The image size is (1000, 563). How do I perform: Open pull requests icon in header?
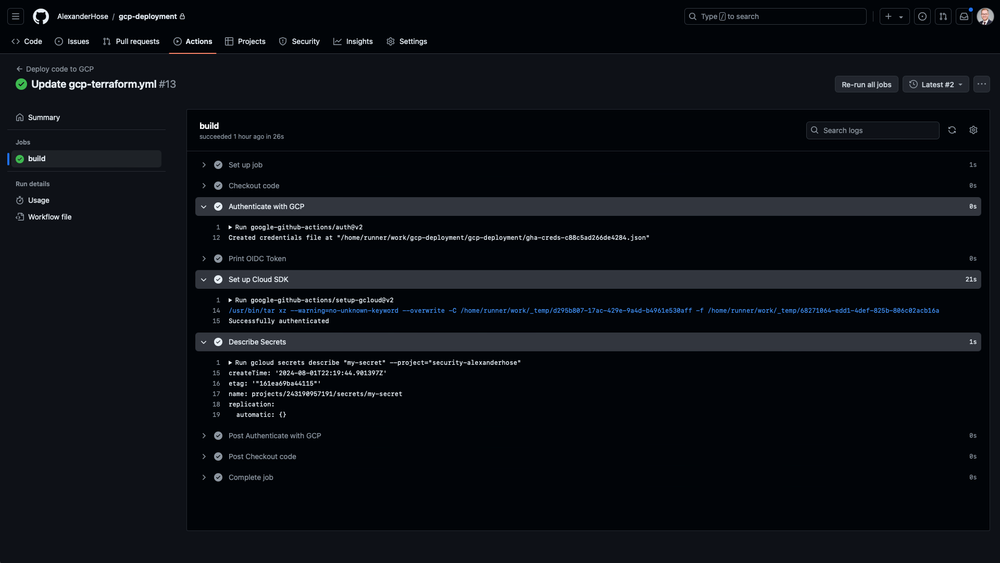coord(943,17)
